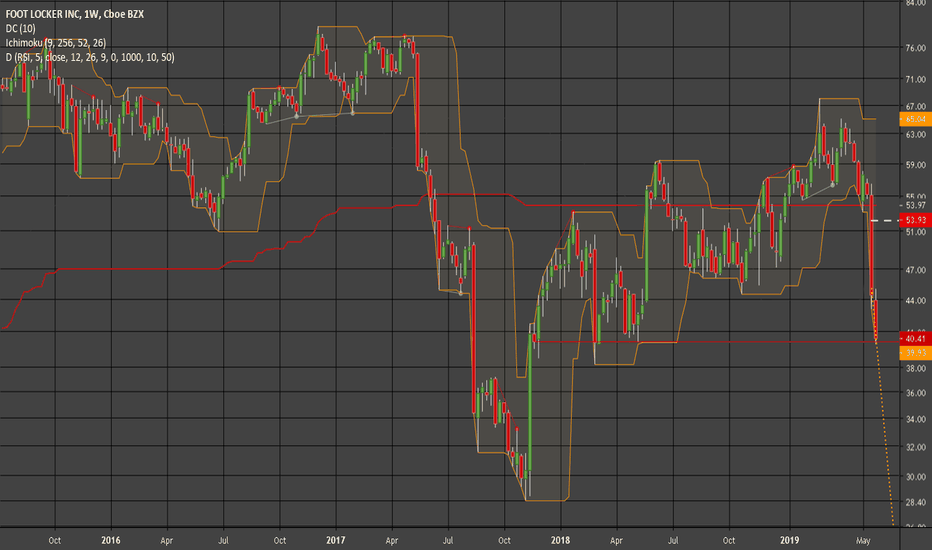Image resolution: width=932 pixels, height=550 pixels.
Task: Click the 2016 label on time axis
Action: click(111, 540)
